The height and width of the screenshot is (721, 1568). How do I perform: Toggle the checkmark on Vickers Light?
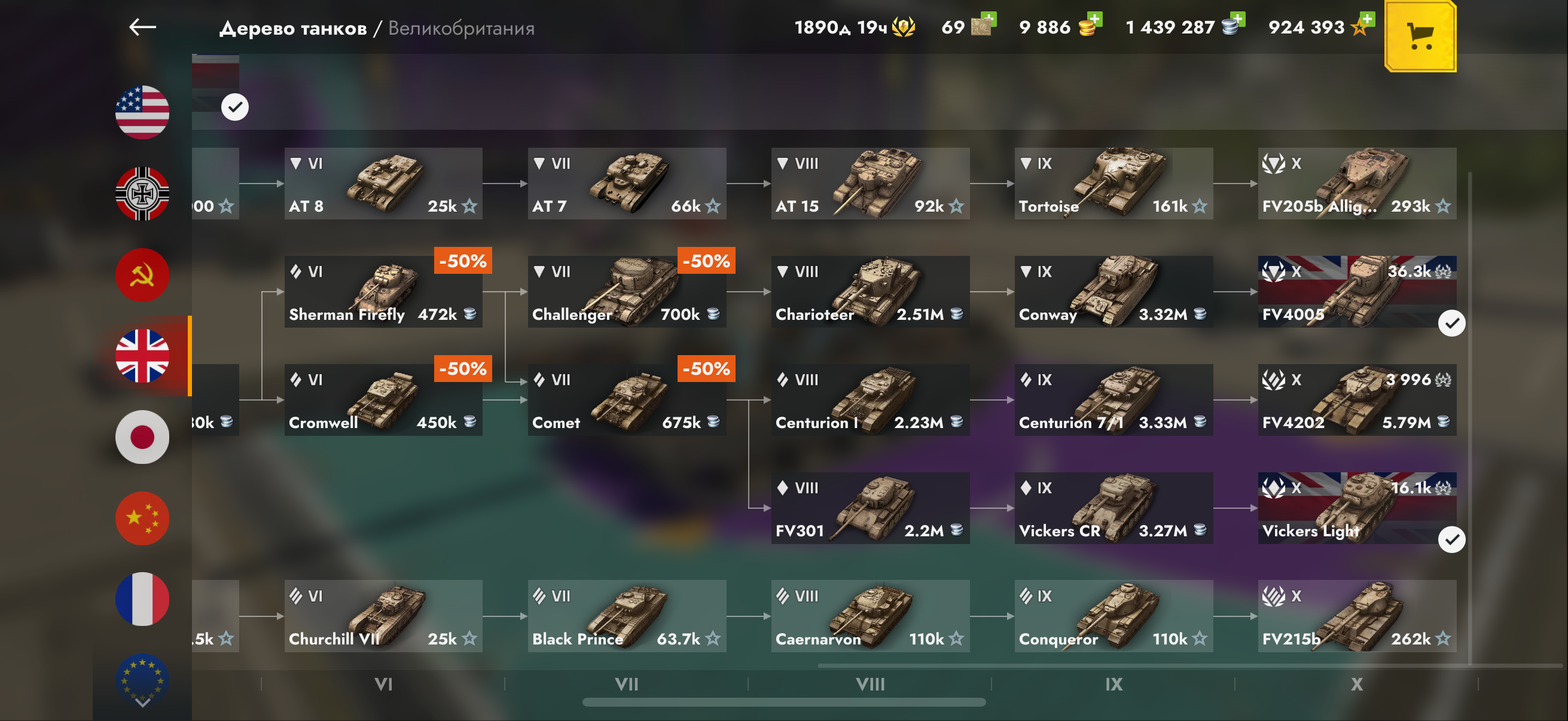point(1452,540)
